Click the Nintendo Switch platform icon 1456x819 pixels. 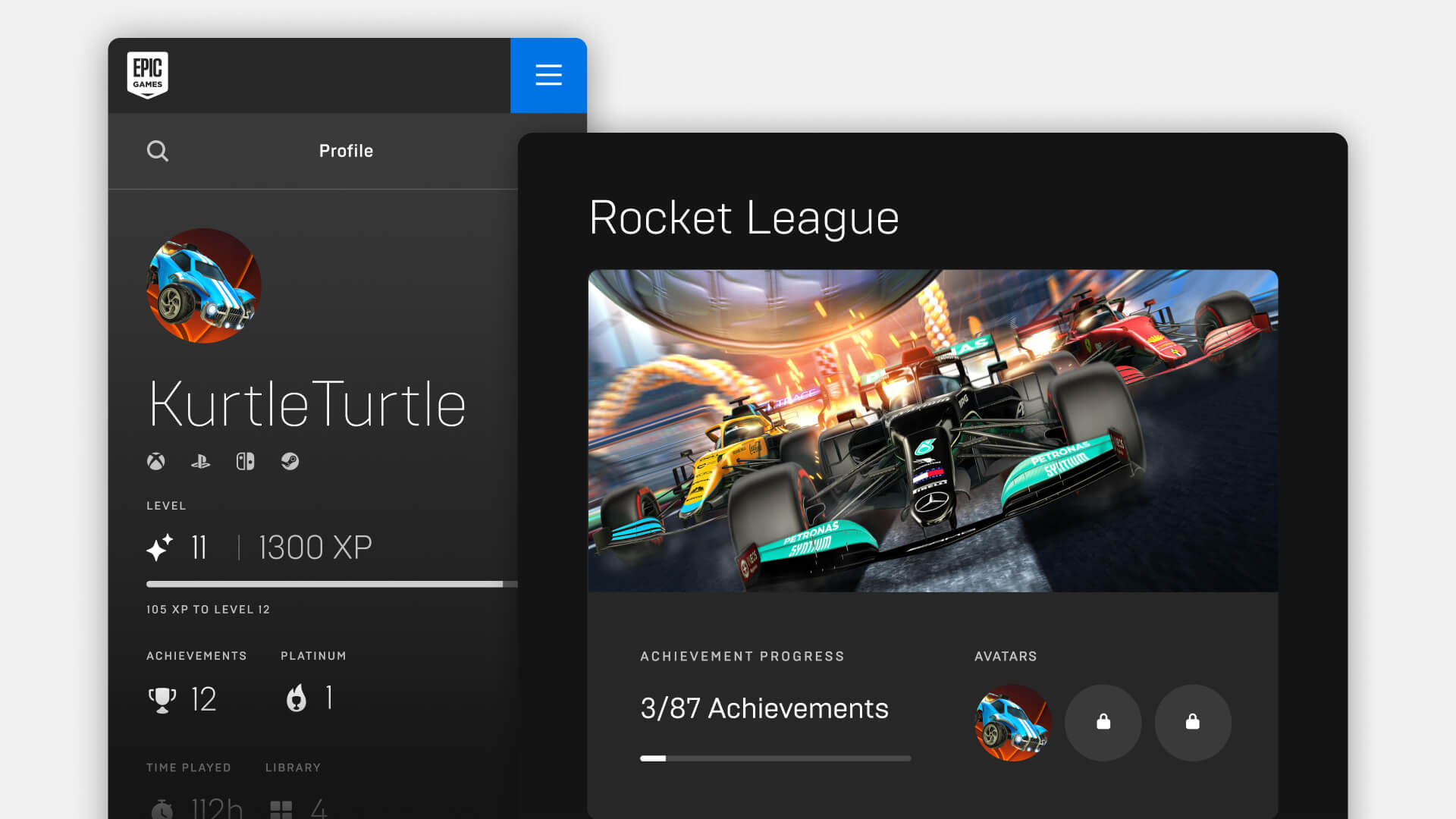click(245, 461)
